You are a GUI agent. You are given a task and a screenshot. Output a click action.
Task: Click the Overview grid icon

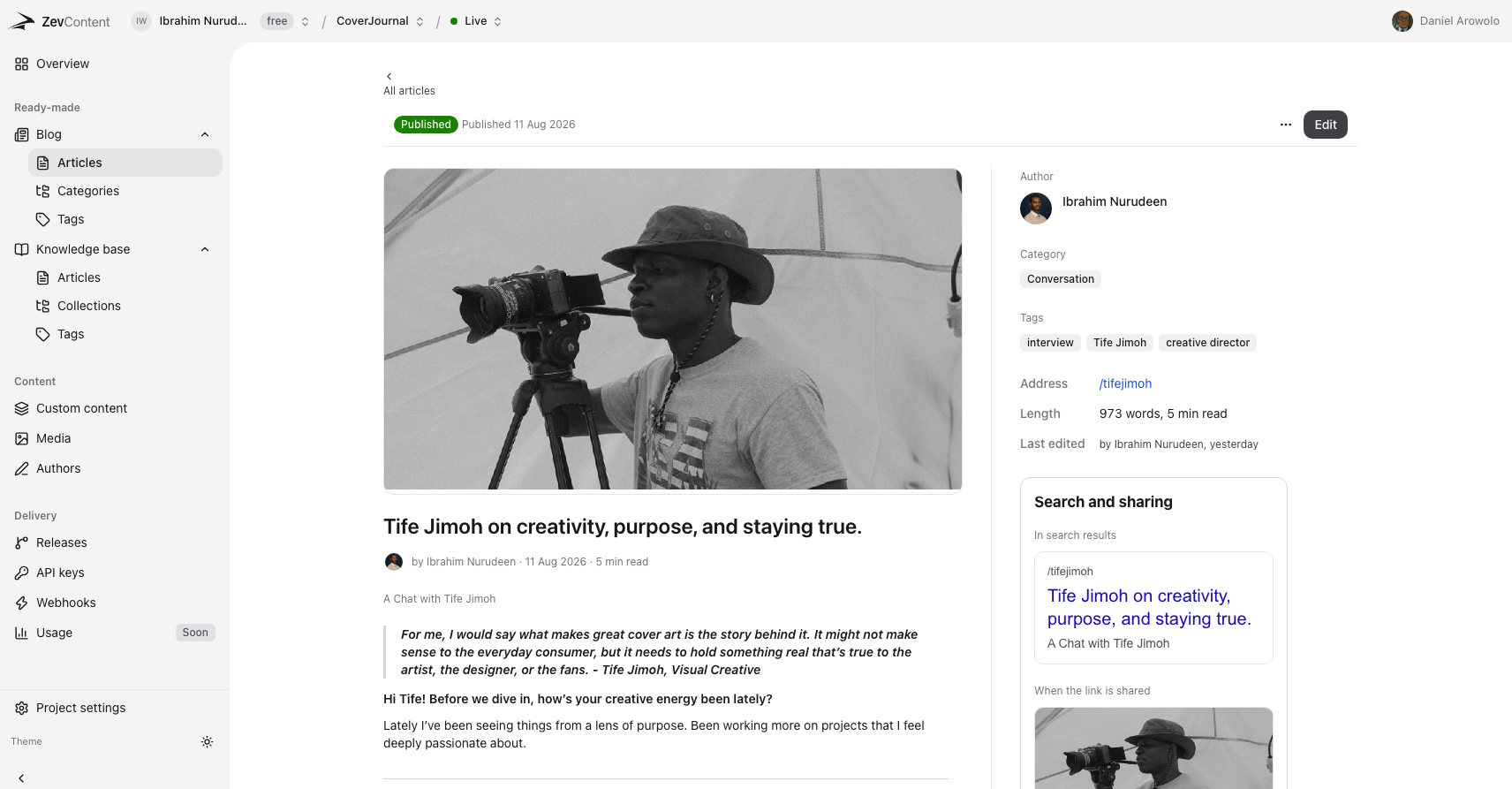21,64
